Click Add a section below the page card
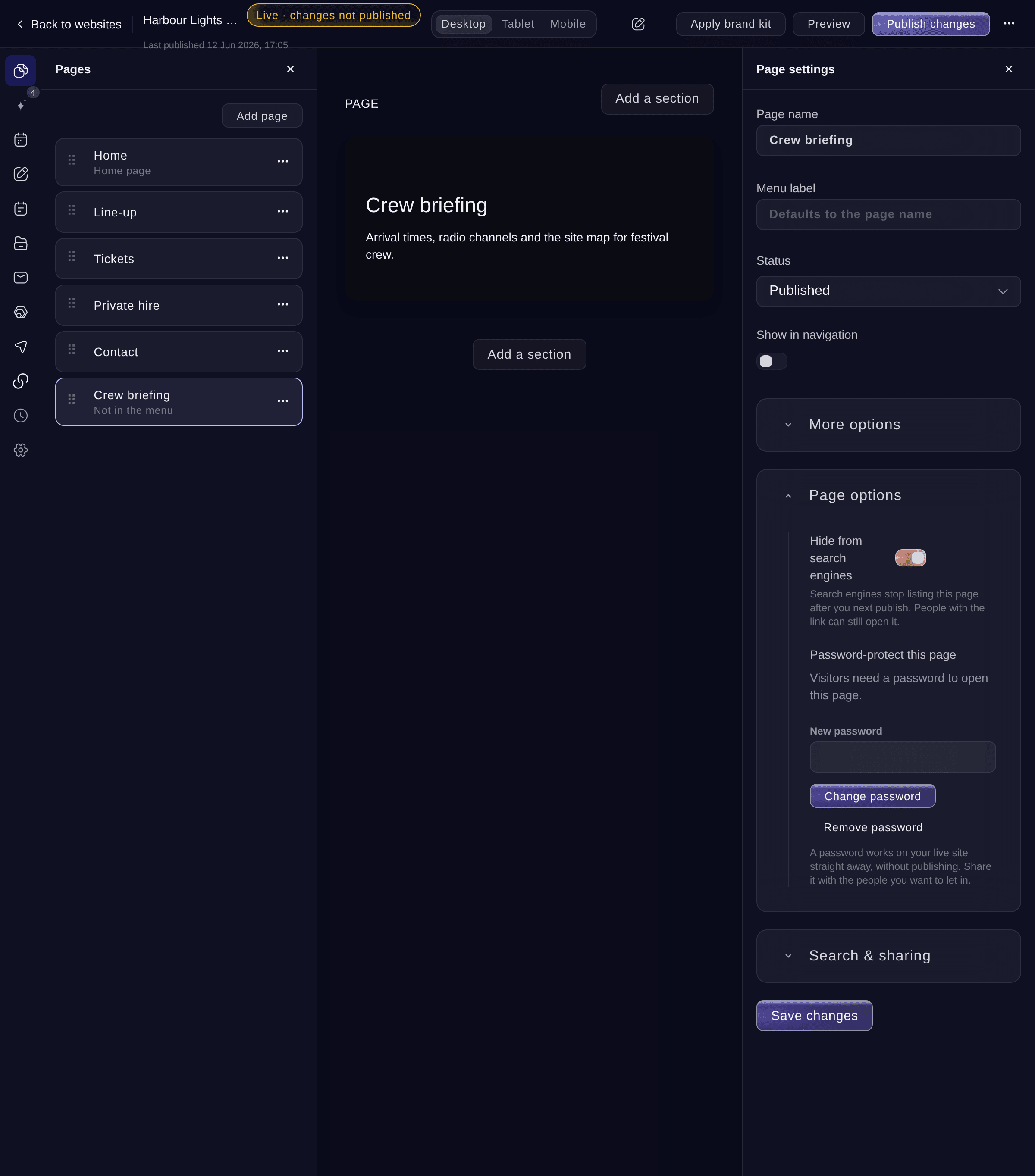The image size is (1035, 1176). tap(529, 354)
